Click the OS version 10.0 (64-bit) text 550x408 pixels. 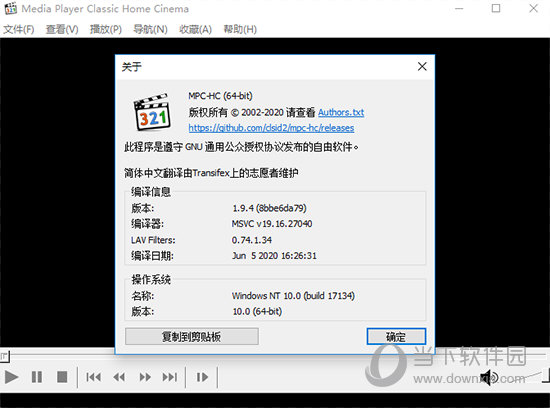point(257,312)
